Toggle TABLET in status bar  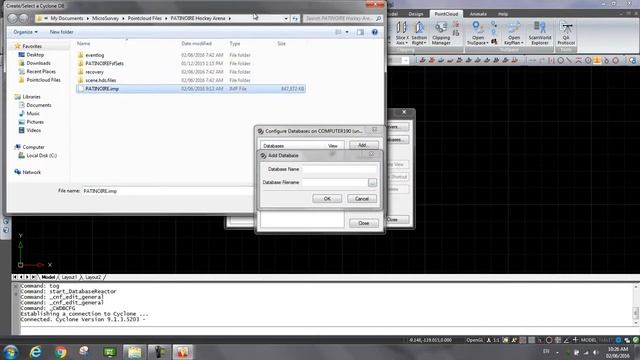click(x=606, y=340)
